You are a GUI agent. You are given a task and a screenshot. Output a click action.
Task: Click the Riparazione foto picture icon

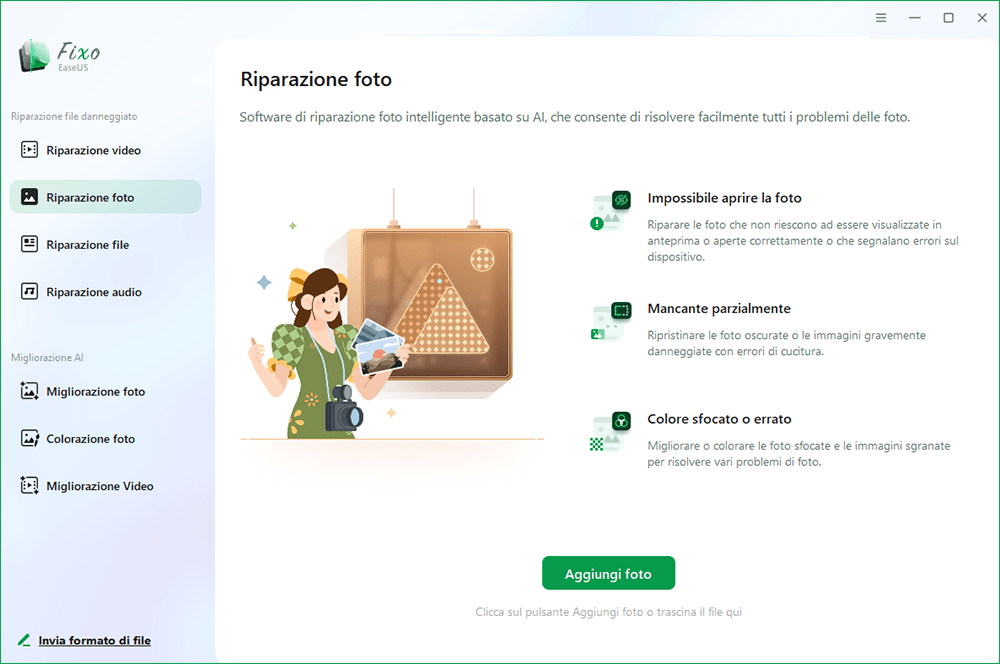(x=29, y=196)
